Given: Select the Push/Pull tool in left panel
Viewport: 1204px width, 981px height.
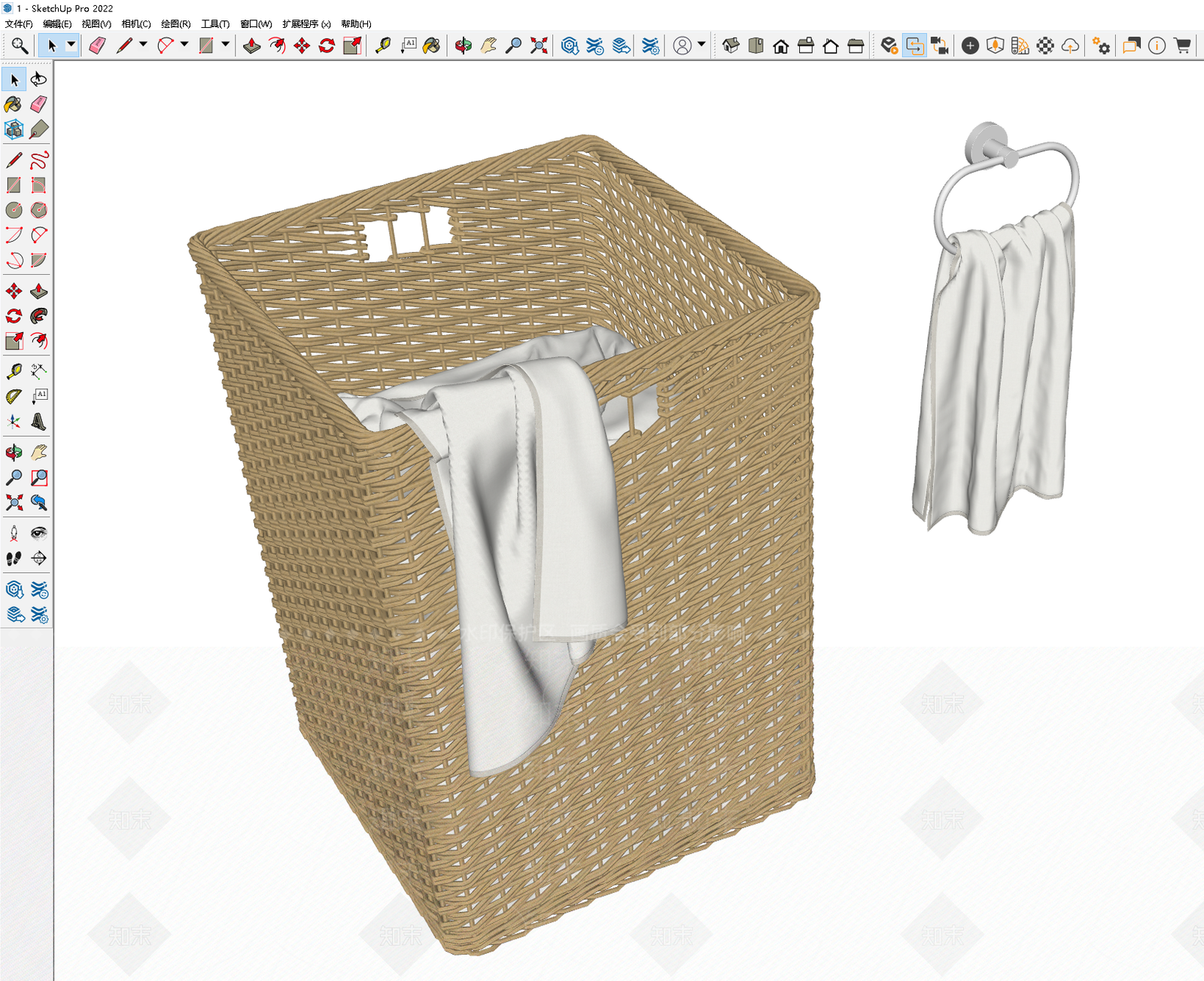Looking at the screenshot, I should click(39, 291).
